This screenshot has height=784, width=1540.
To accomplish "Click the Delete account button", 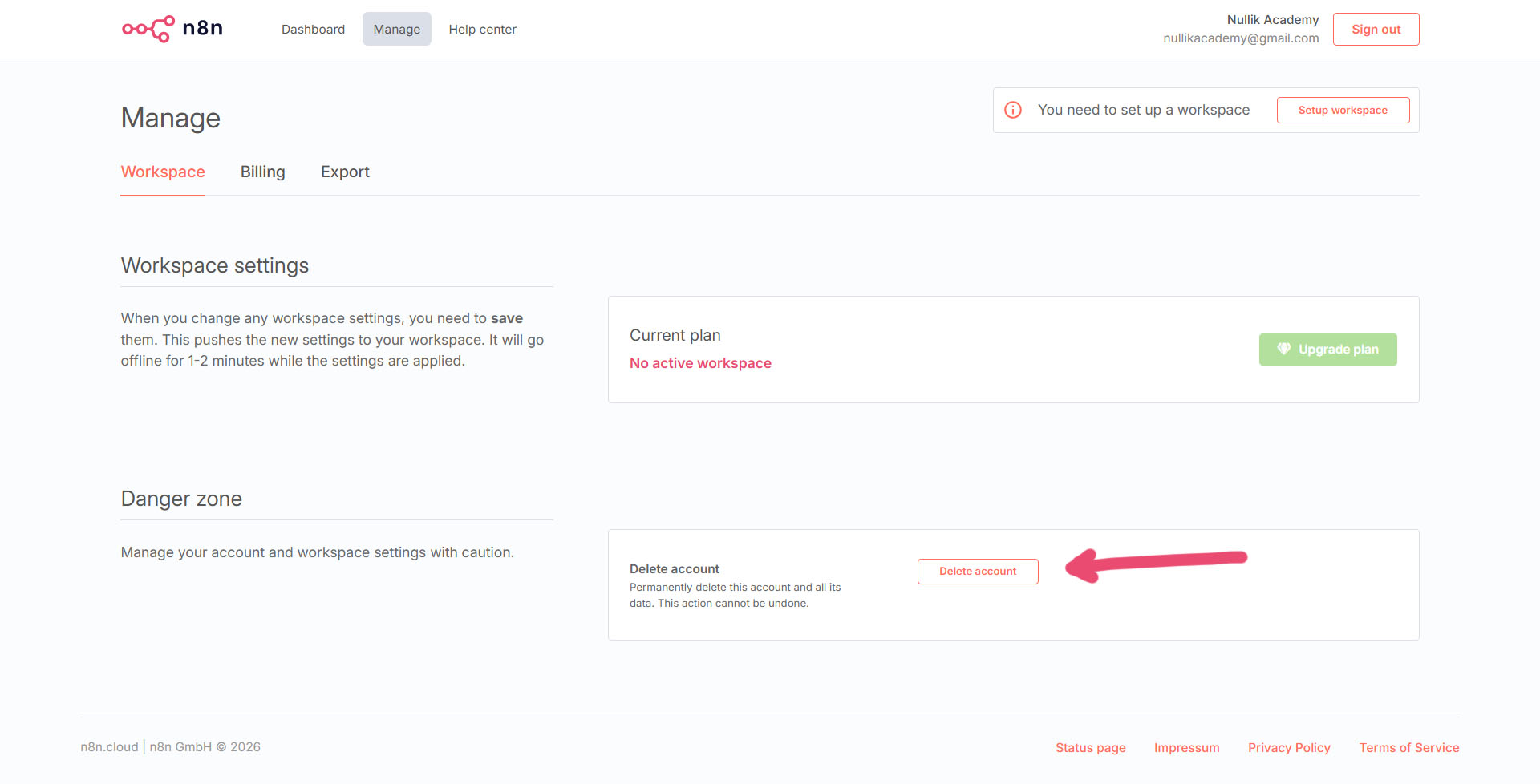I will (978, 571).
